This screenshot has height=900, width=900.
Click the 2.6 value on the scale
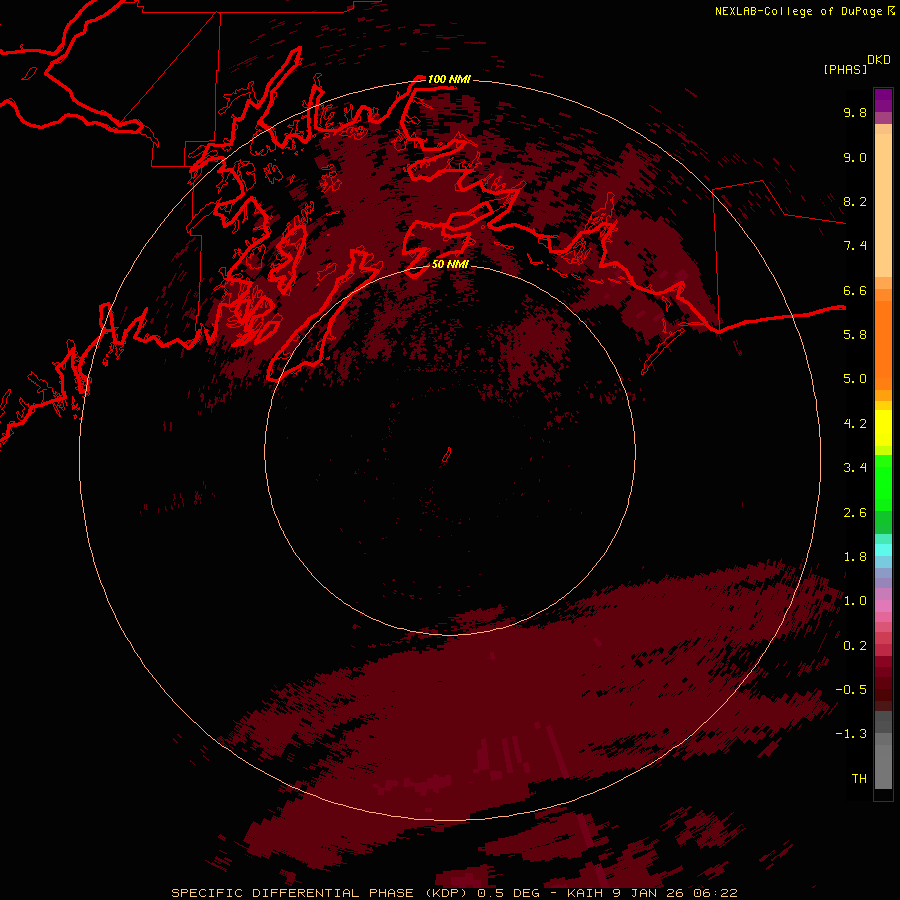click(x=855, y=513)
